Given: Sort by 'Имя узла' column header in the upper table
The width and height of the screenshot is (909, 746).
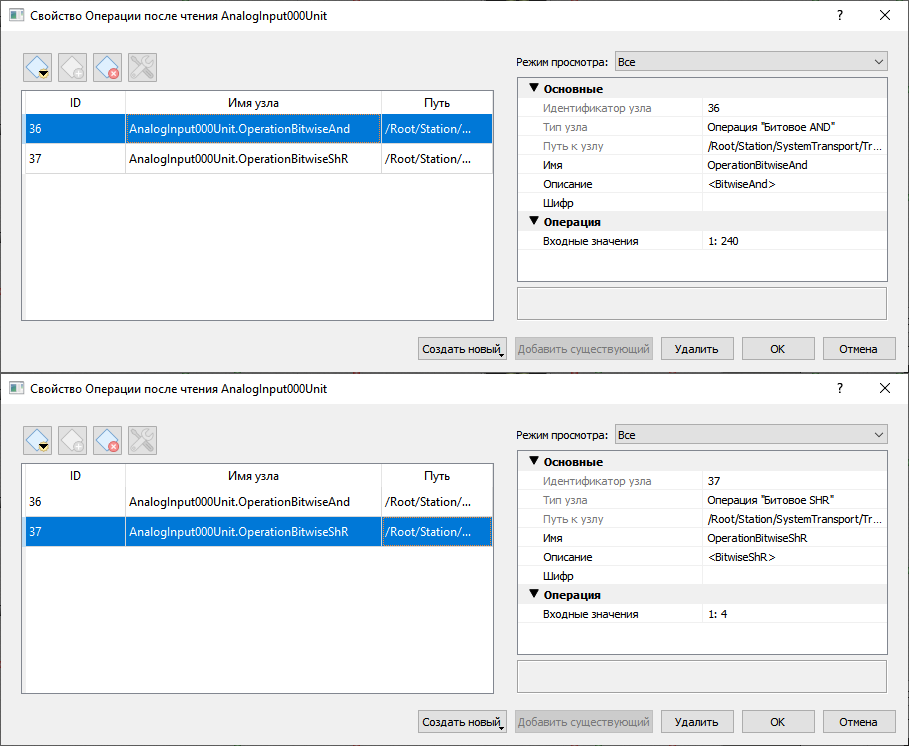Looking at the screenshot, I should pos(253,103).
